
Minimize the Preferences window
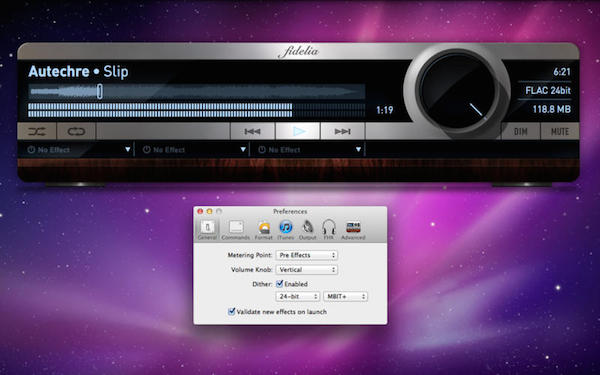coord(209,211)
